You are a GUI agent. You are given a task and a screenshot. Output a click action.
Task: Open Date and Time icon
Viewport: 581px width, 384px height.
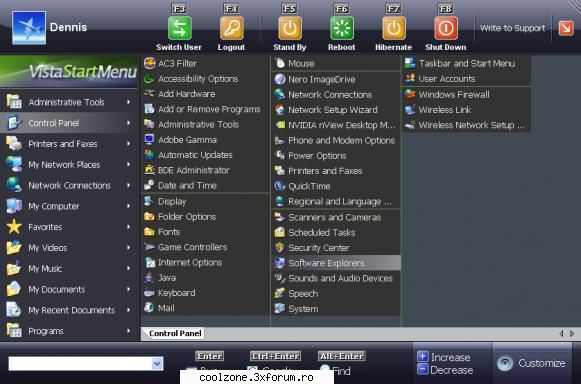(x=149, y=185)
